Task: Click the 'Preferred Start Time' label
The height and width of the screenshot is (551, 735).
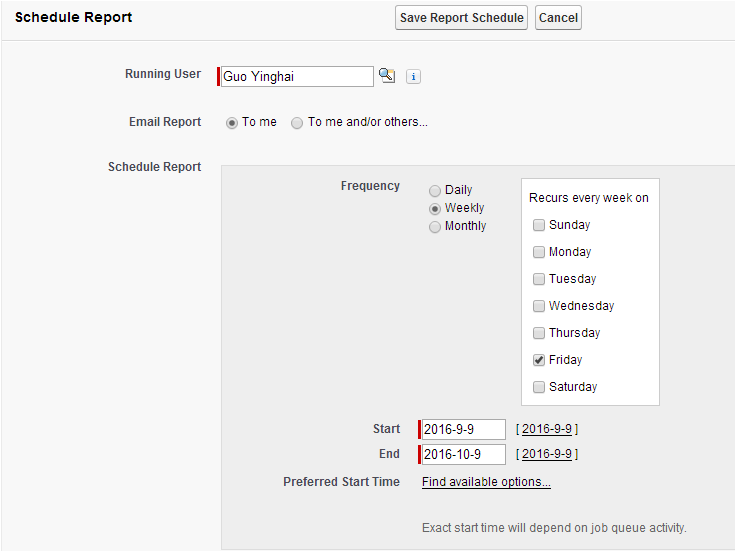Action: pyautogui.click(x=341, y=482)
